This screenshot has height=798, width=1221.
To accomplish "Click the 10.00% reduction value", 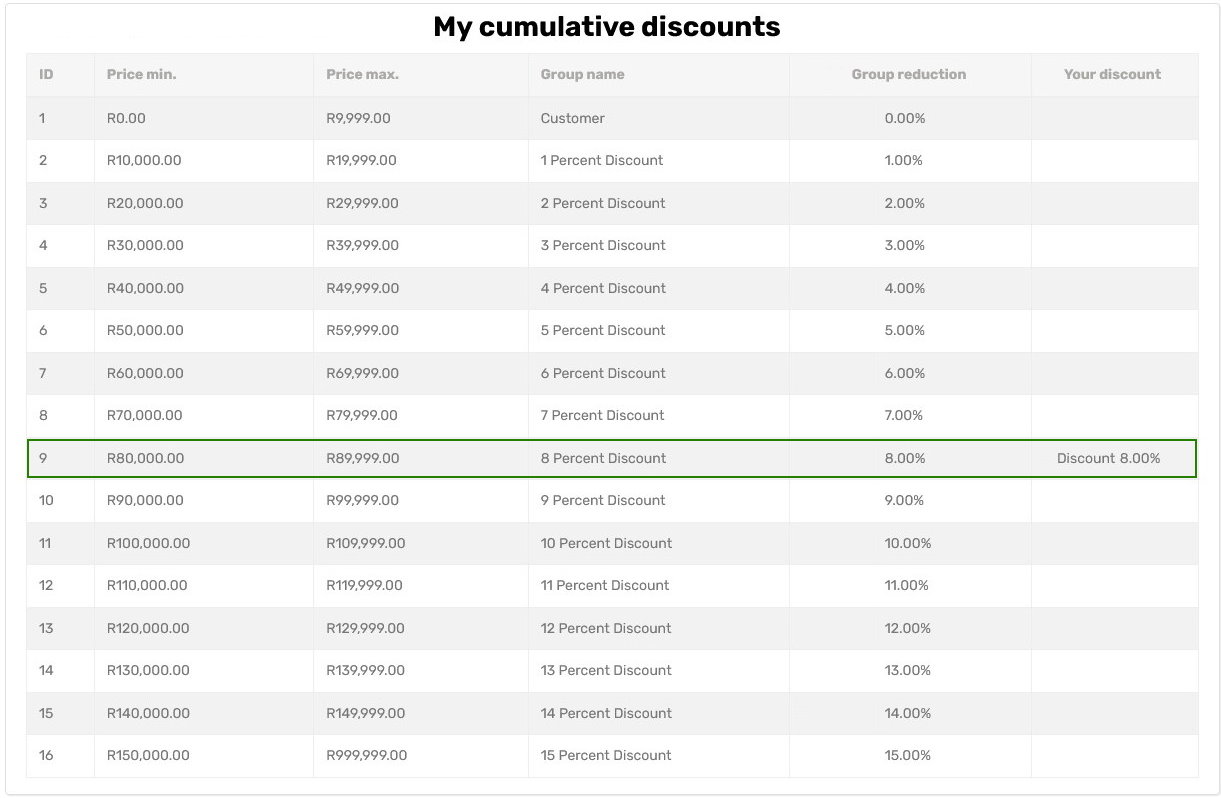I will (908, 543).
